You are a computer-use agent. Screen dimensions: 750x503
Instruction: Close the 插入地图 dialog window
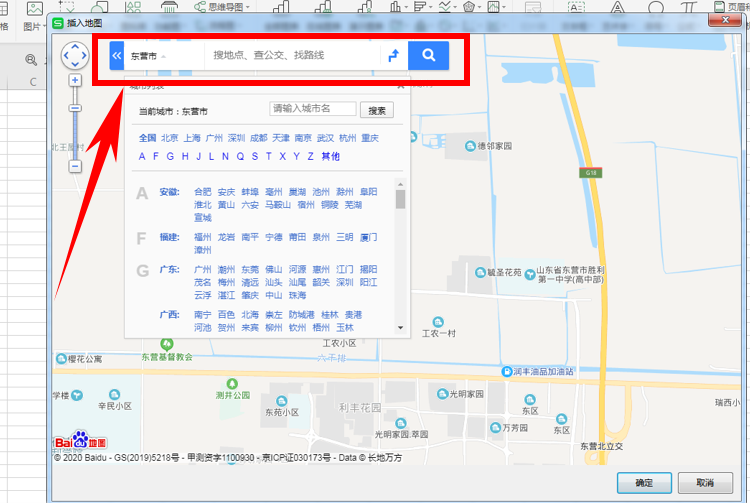click(x=725, y=20)
